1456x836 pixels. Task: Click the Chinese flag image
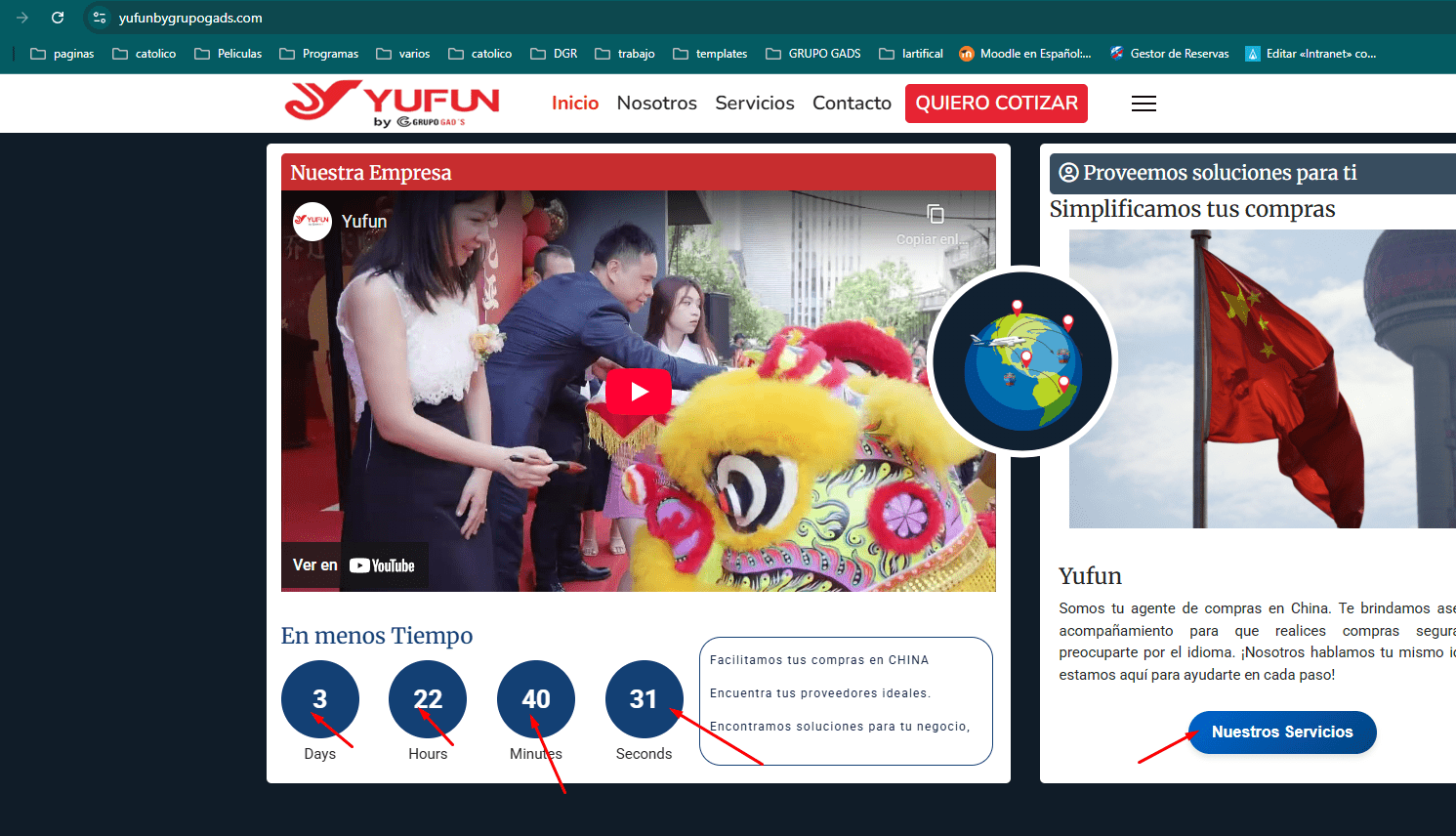click(x=1263, y=379)
